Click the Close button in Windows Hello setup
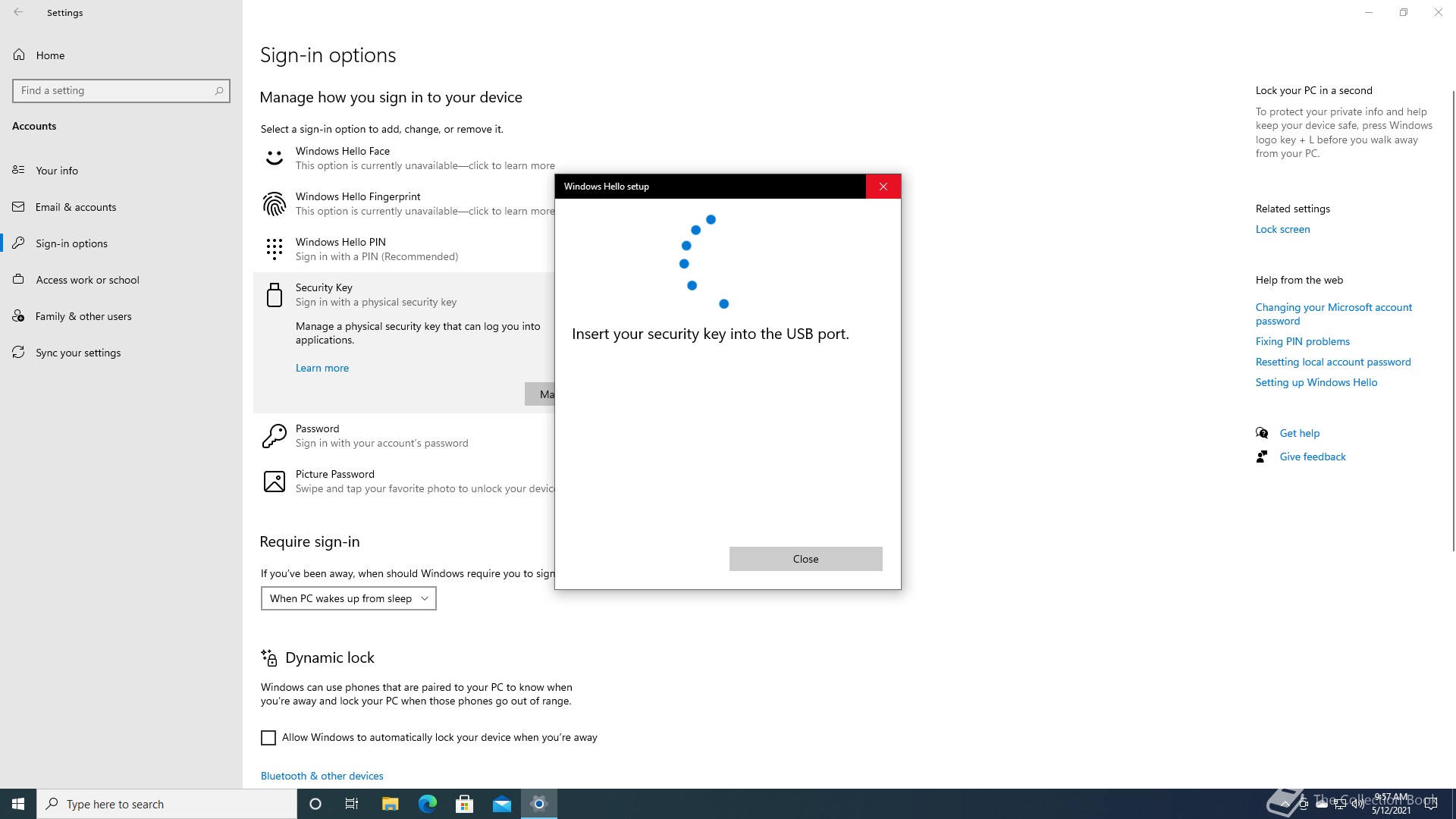The height and width of the screenshot is (819, 1456). point(805,559)
